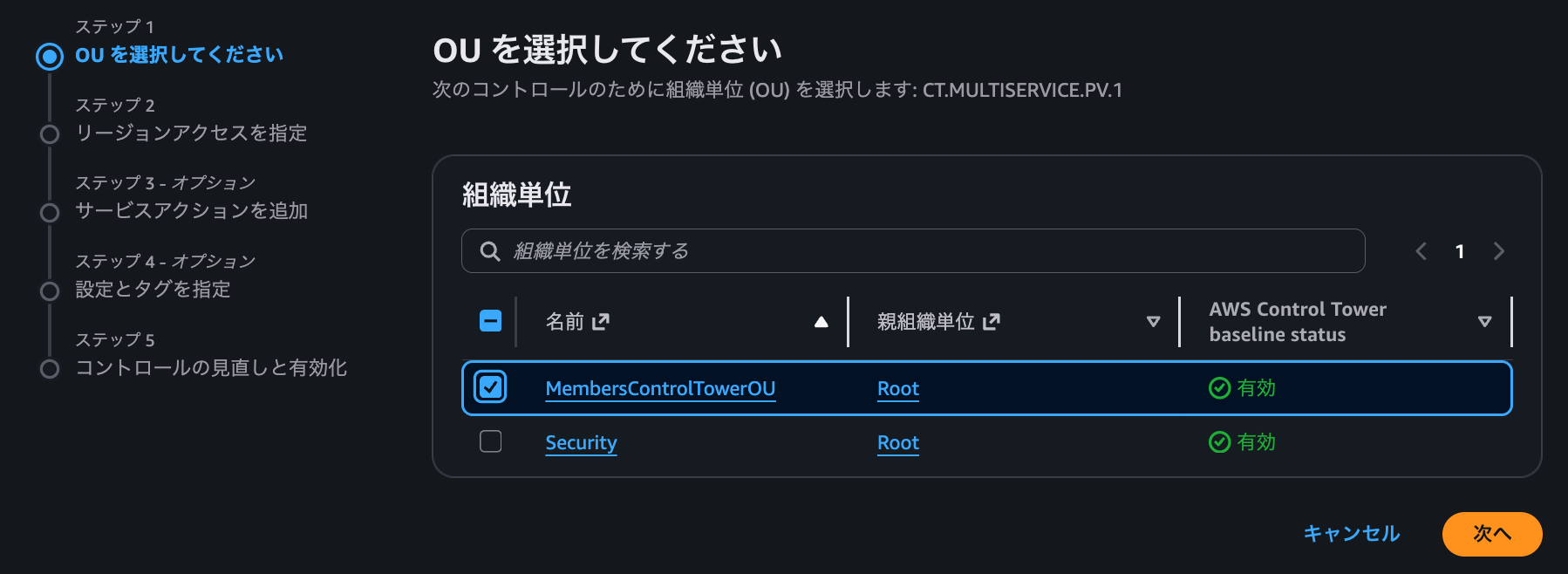Click the step 1 progress circle indicator

[49, 54]
